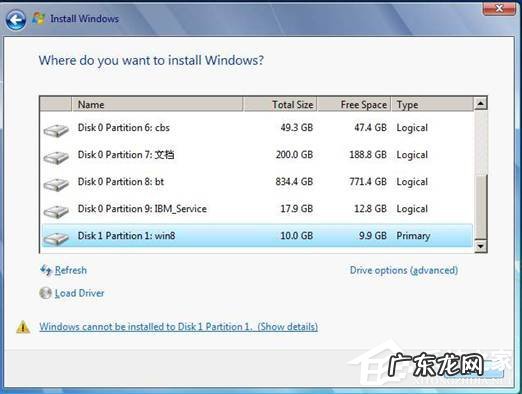Click the 771.4 GB free space value
This screenshot has height=394, width=522.
coord(368,182)
